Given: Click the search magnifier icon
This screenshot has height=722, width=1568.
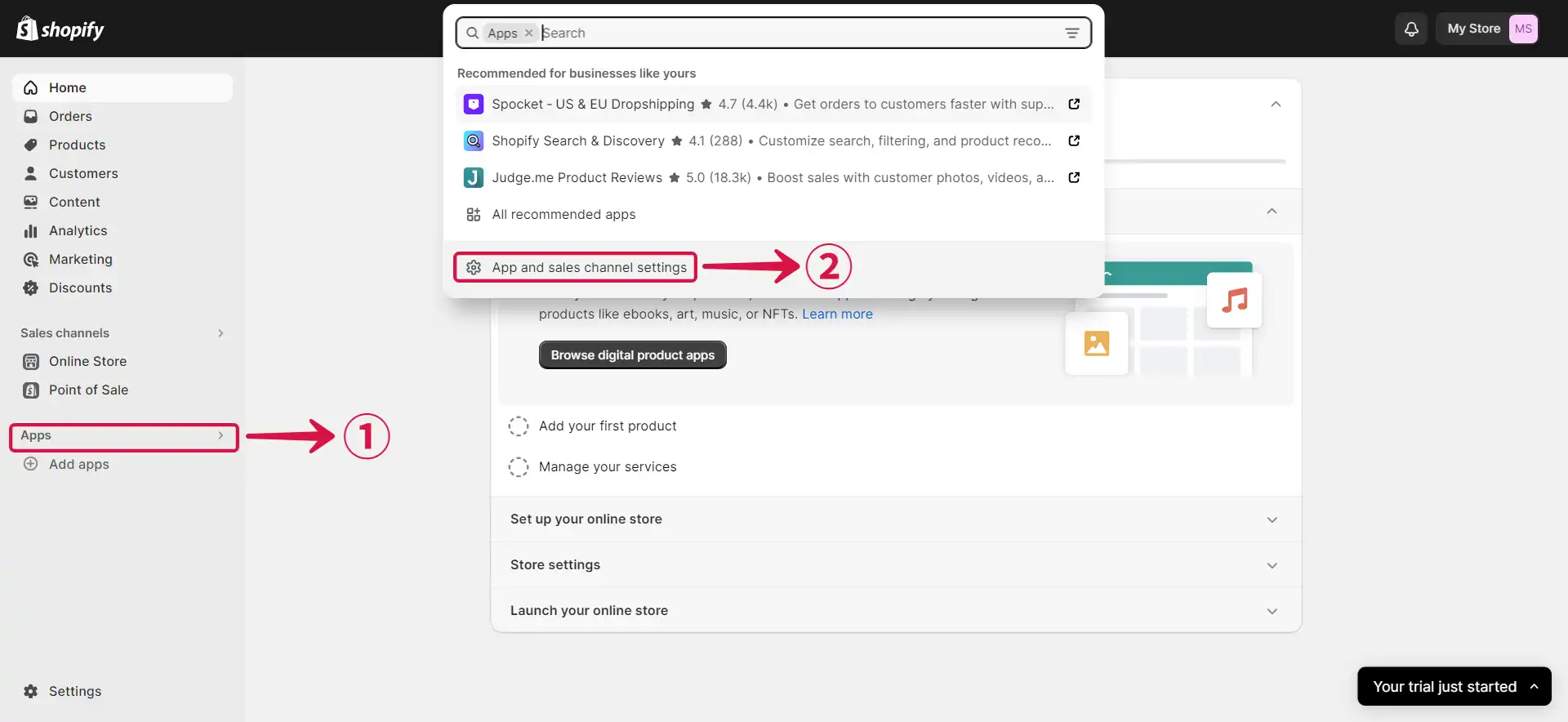Looking at the screenshot, I should click(x=472, y=33).
